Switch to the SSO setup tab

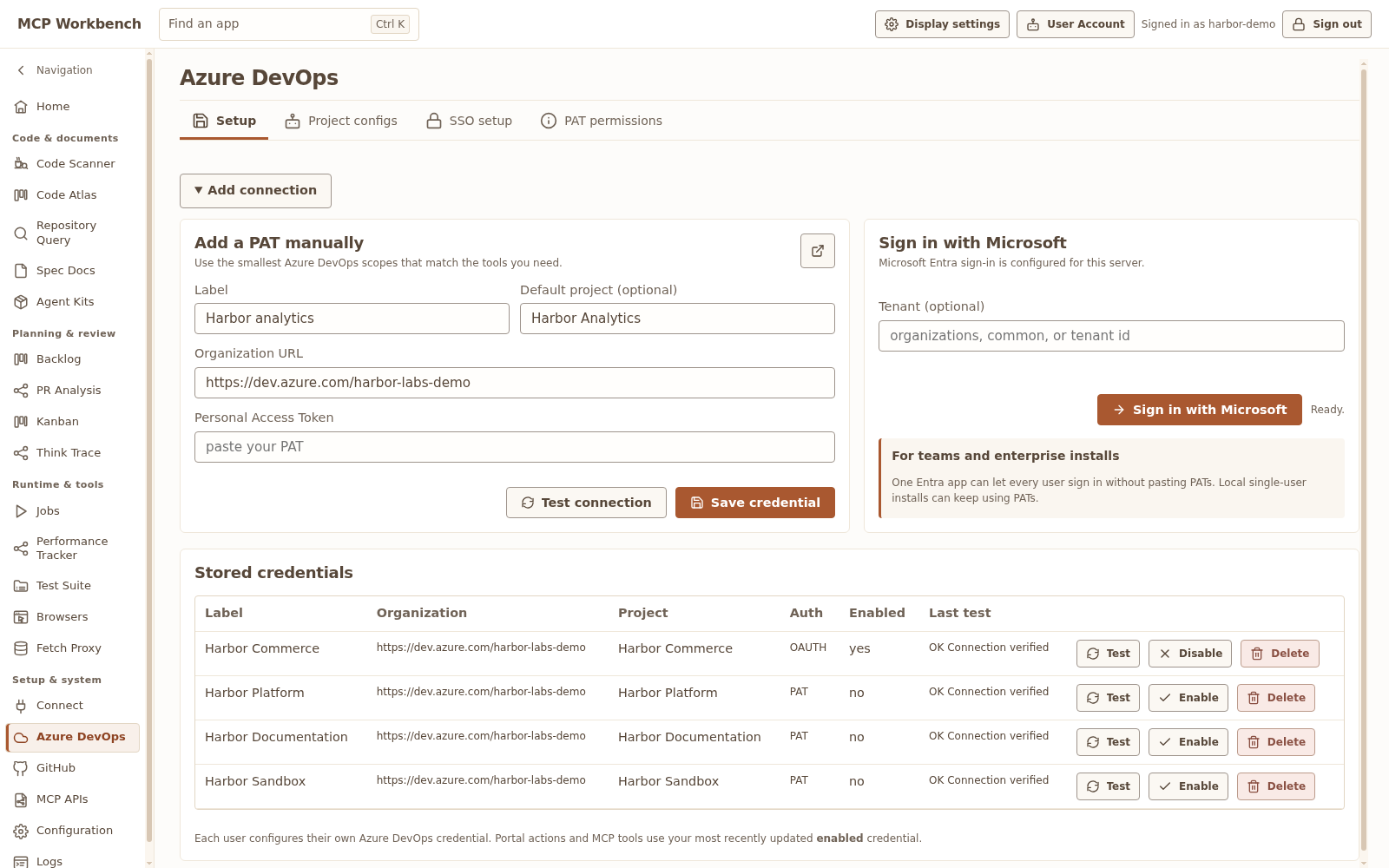(x=469, y=122)
